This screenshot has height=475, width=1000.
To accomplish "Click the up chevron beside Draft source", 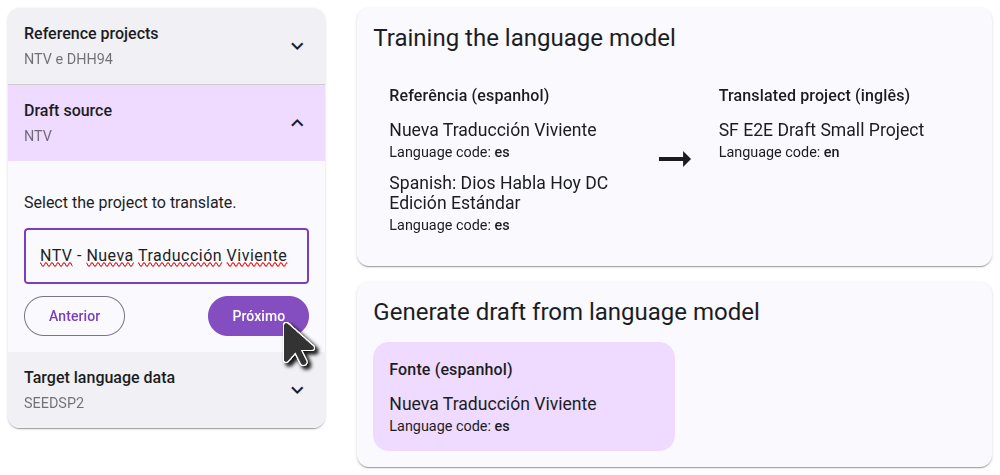I will tap(297, 123).
